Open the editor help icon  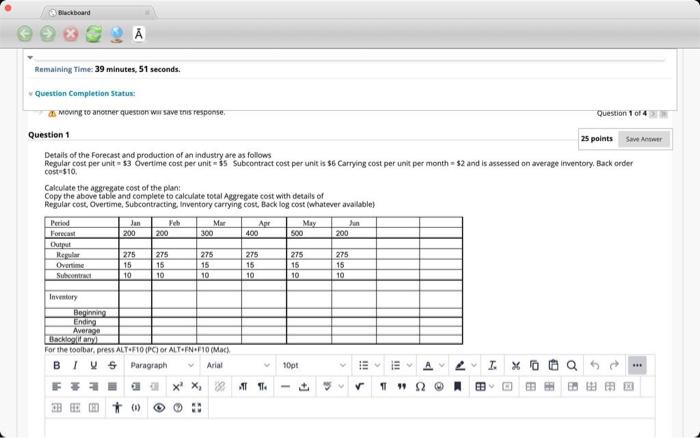click(x=178, y=408)
